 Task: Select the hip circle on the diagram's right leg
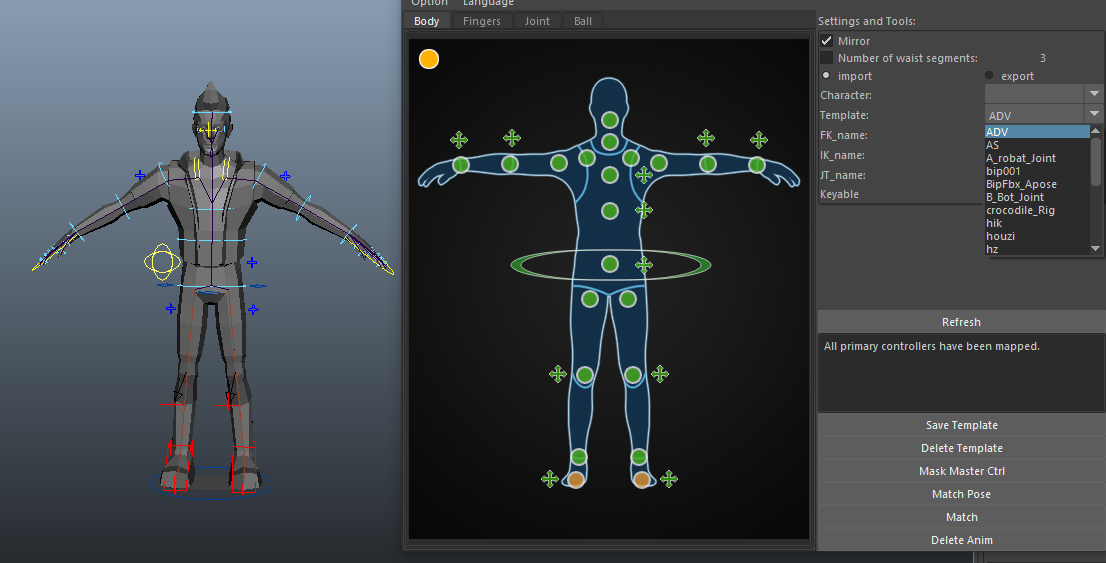(x=628, y=299)
